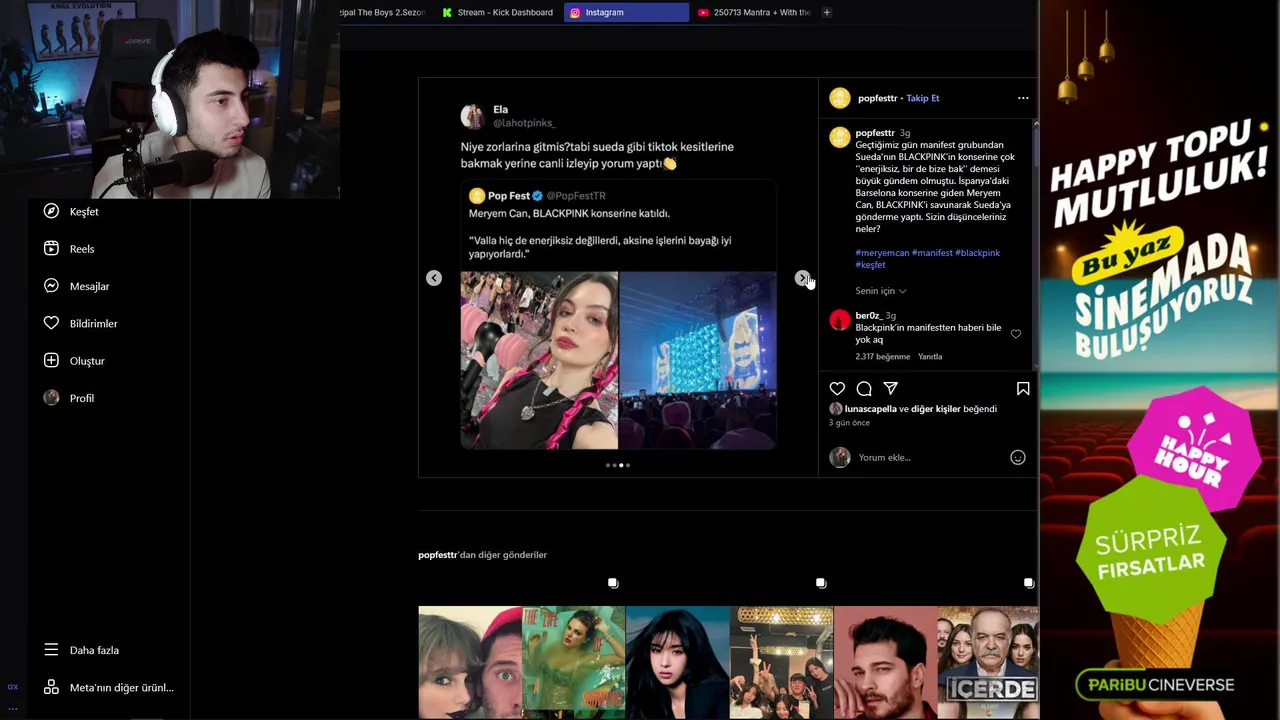This screenshot has width=1280, height=720.
Task: Save the post with bookmark icon
Action: [x=1023, y=388]
